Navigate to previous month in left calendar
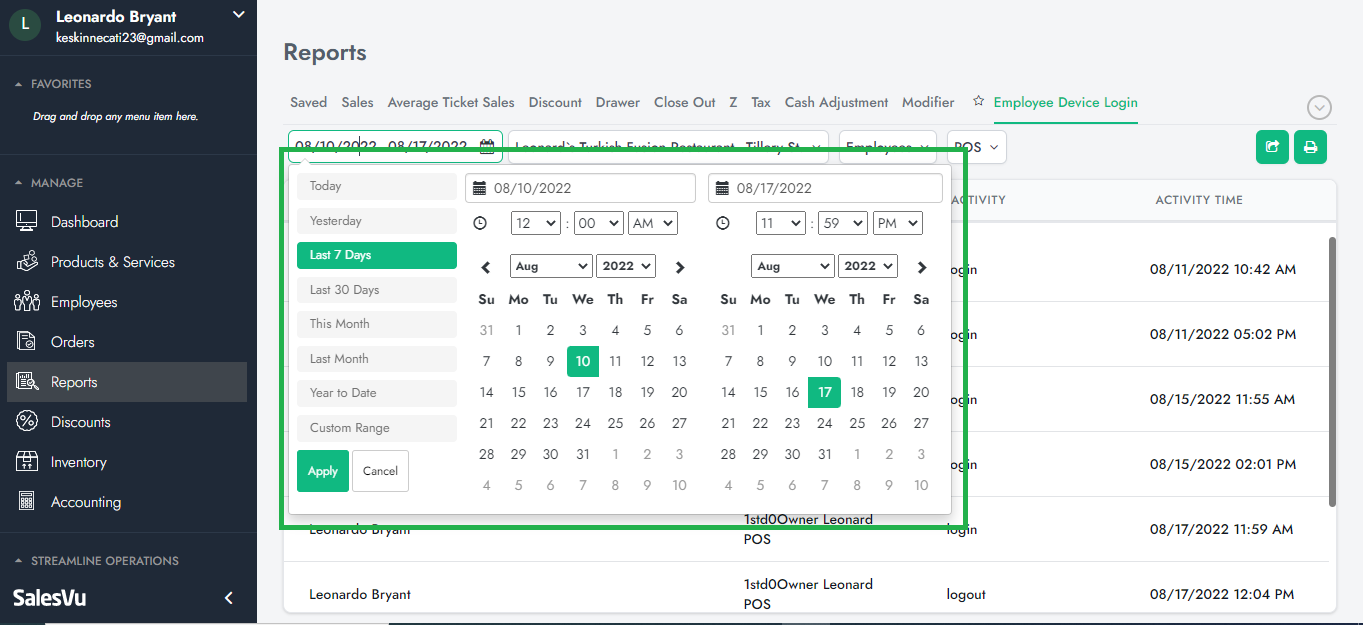This screenshot has width=1363, height=625. coord(486,267)
